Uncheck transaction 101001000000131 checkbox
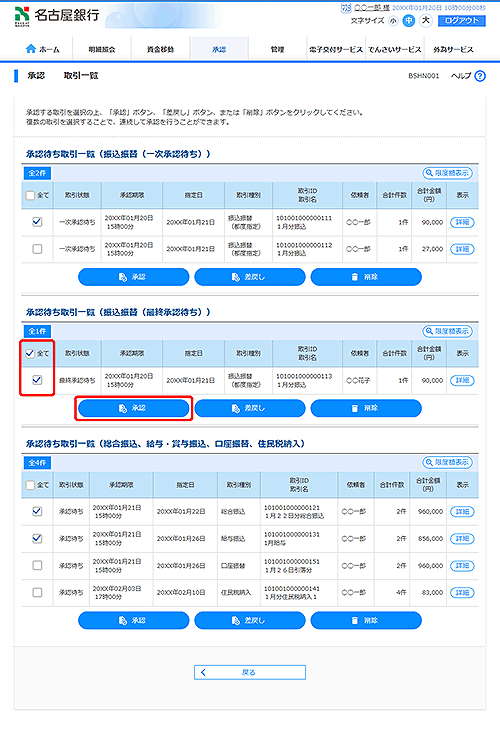500x729 pixels. pyautogui.click(x=37, y=538)
